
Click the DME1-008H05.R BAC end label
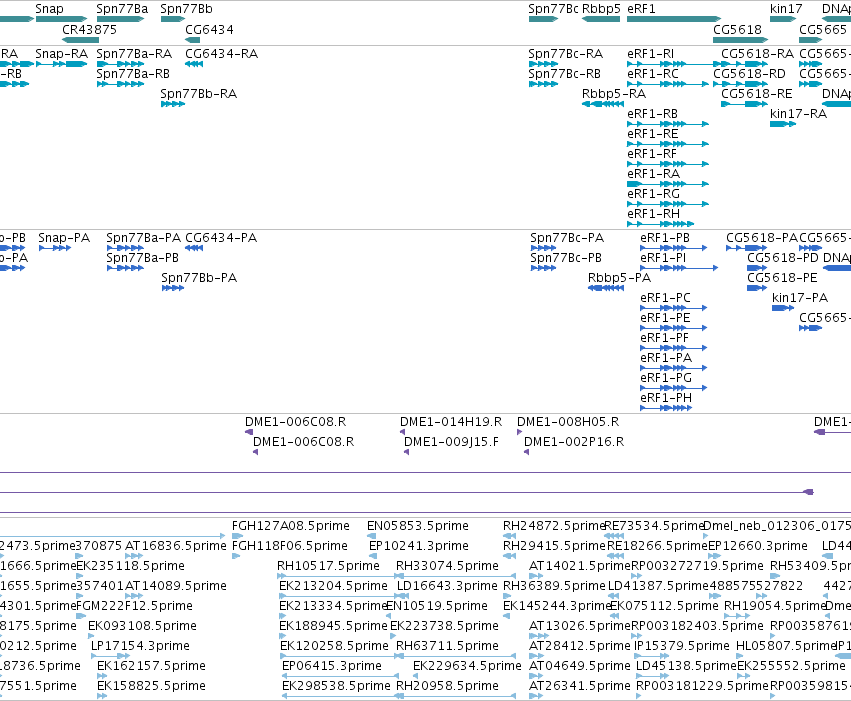[x=568, y=422]
